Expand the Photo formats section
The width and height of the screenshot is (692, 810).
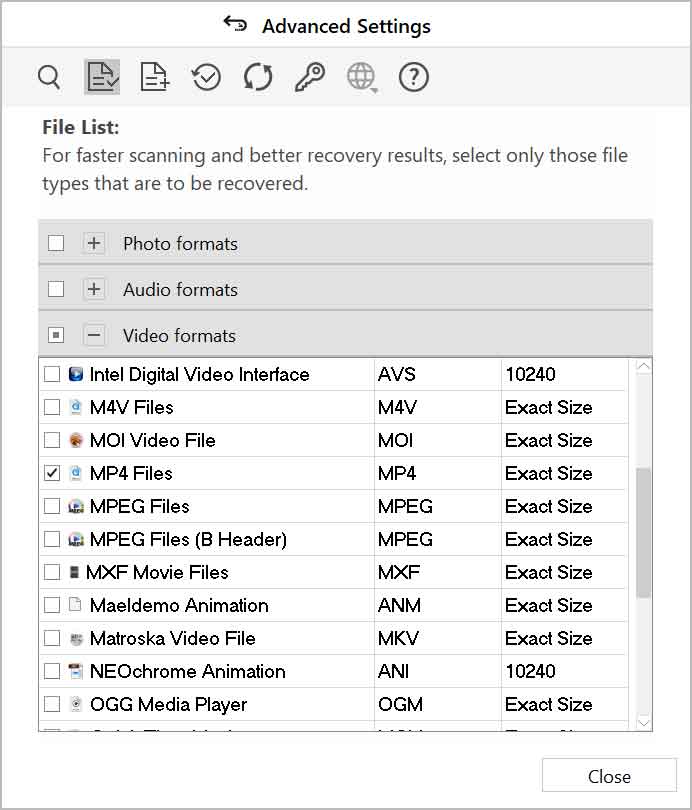[94, 242]
